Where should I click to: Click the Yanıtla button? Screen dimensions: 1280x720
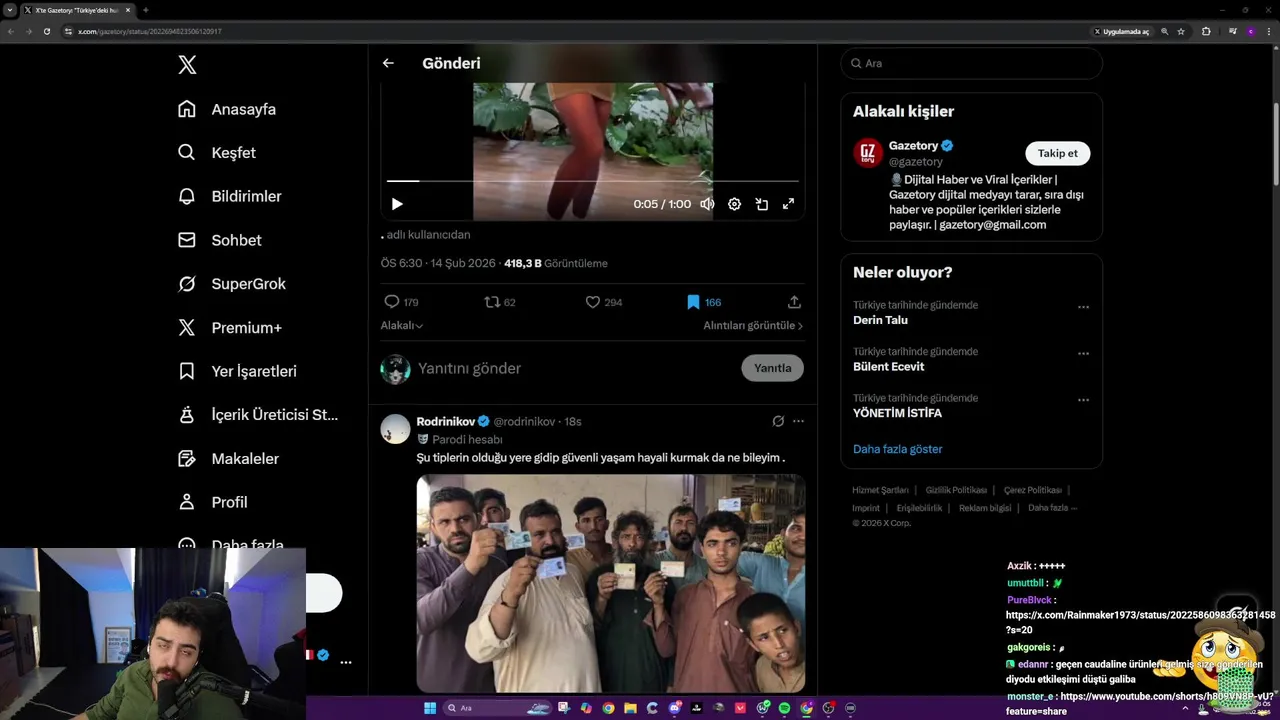pos(772,368)
